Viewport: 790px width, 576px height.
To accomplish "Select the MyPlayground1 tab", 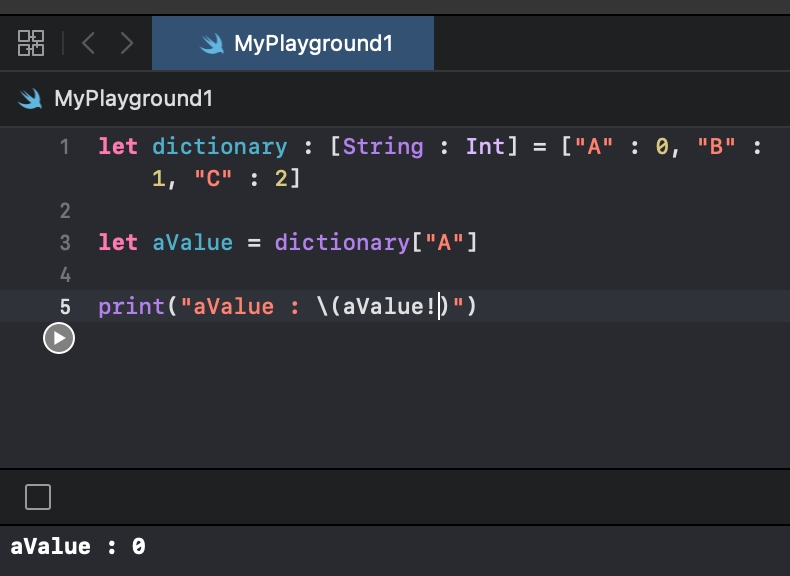I will 293,43.
